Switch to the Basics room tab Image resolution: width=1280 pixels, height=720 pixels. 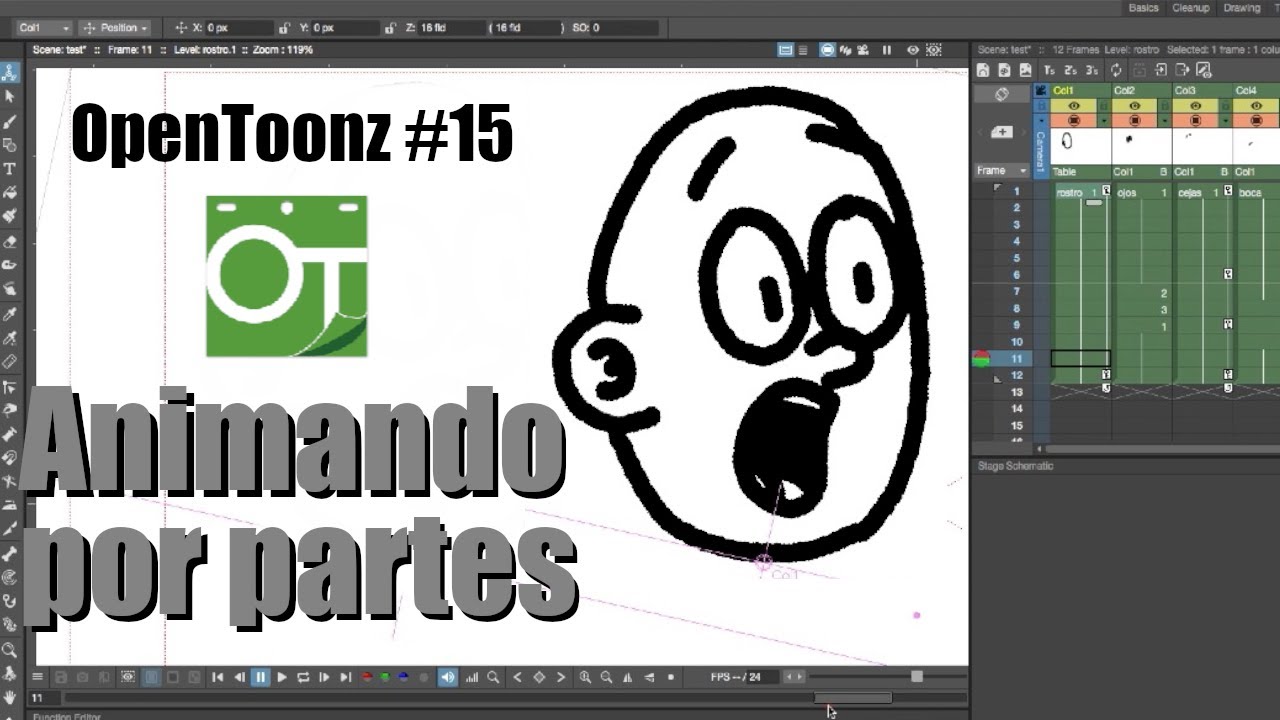click(x=1143, y=7)
